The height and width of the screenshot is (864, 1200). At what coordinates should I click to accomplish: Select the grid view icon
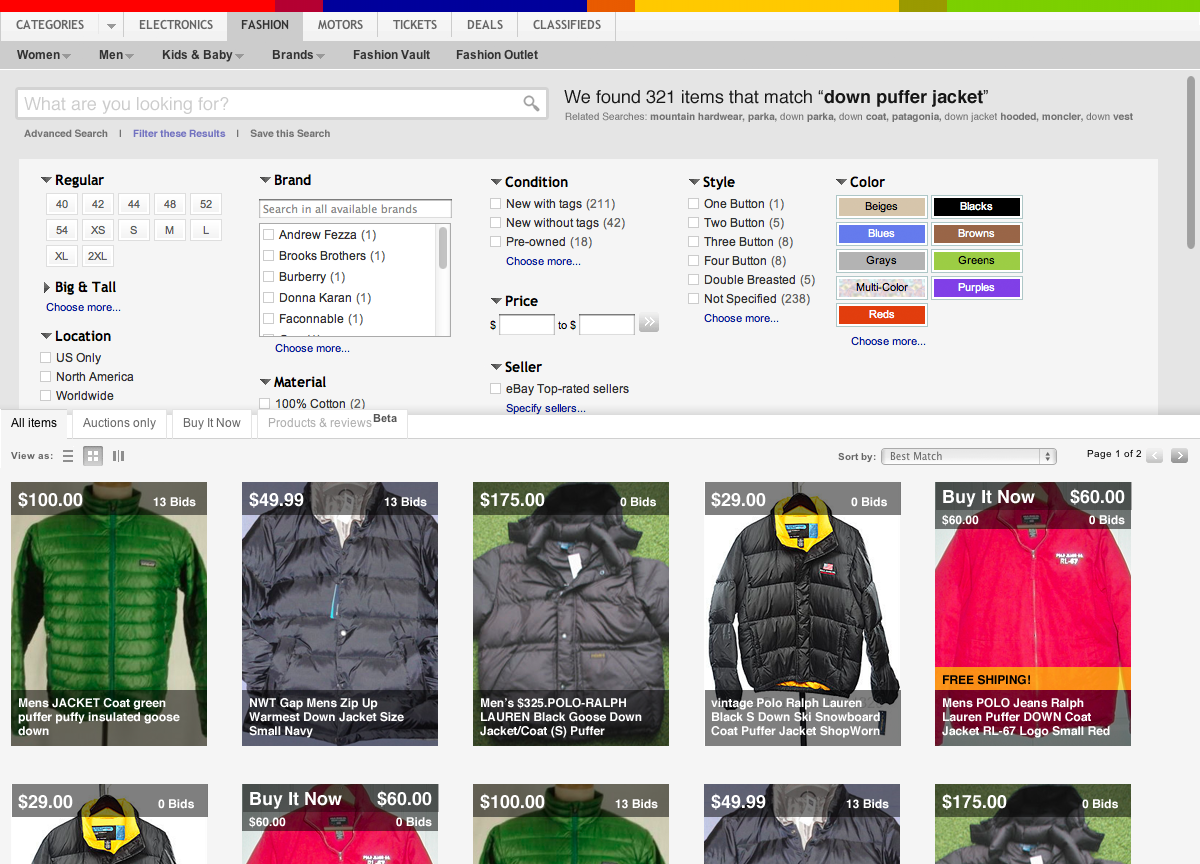click(93, 456)
